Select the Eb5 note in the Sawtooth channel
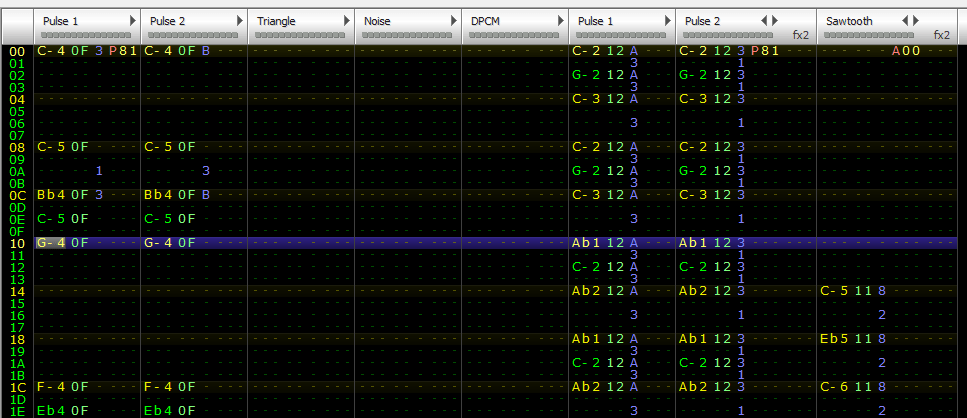The height and width of the screenshot is (418, 967). coord(836,339)
